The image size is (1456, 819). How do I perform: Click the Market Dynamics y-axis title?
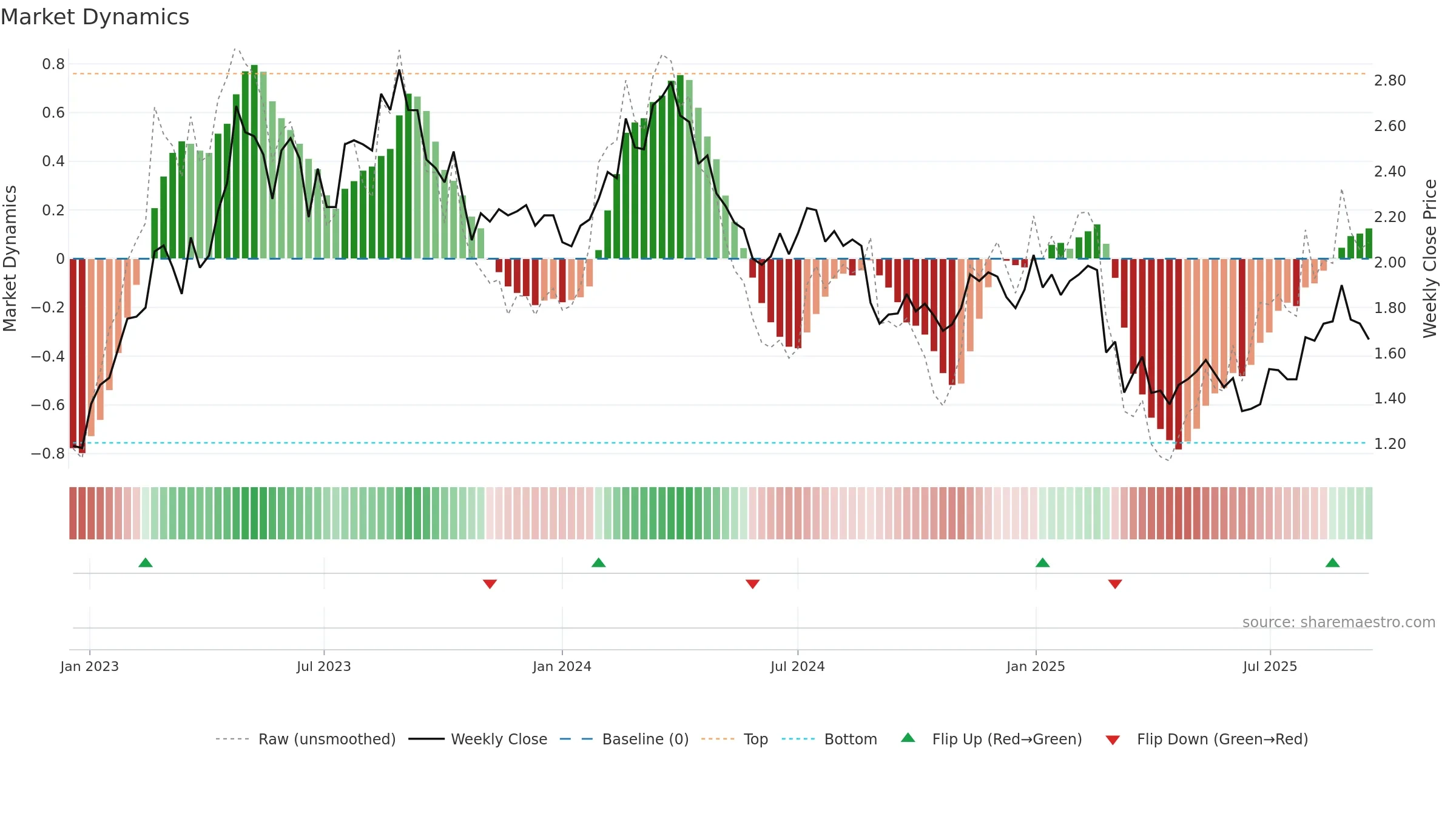pos(10,258)
